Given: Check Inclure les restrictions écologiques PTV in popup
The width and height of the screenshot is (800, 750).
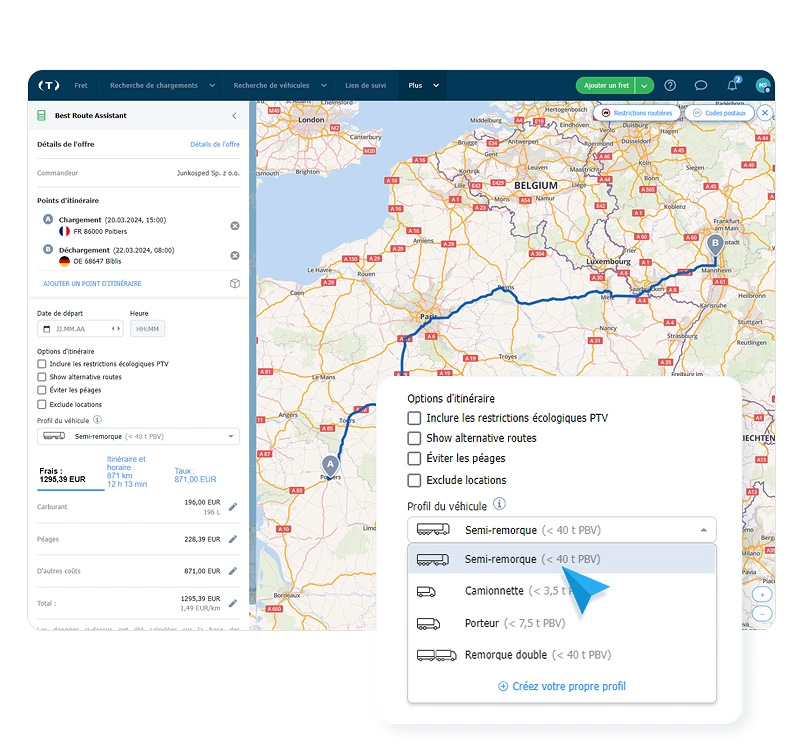Looking at the screenshot, I should point(414,418).
